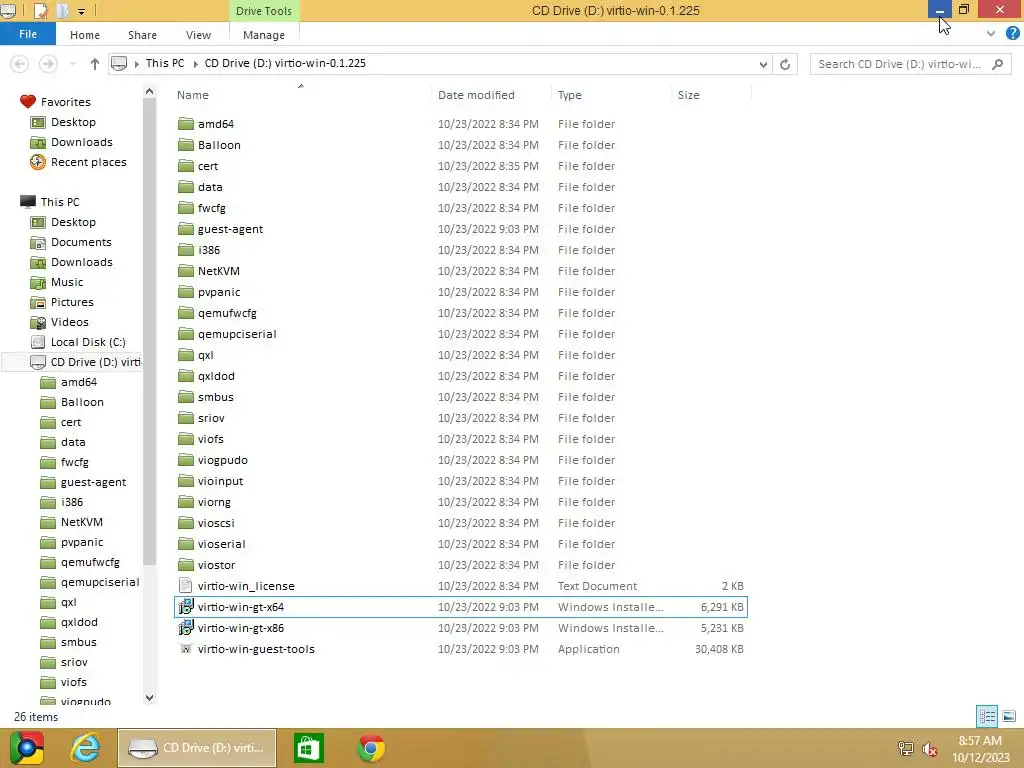Click the Start button on taskbar

point(27,748)
